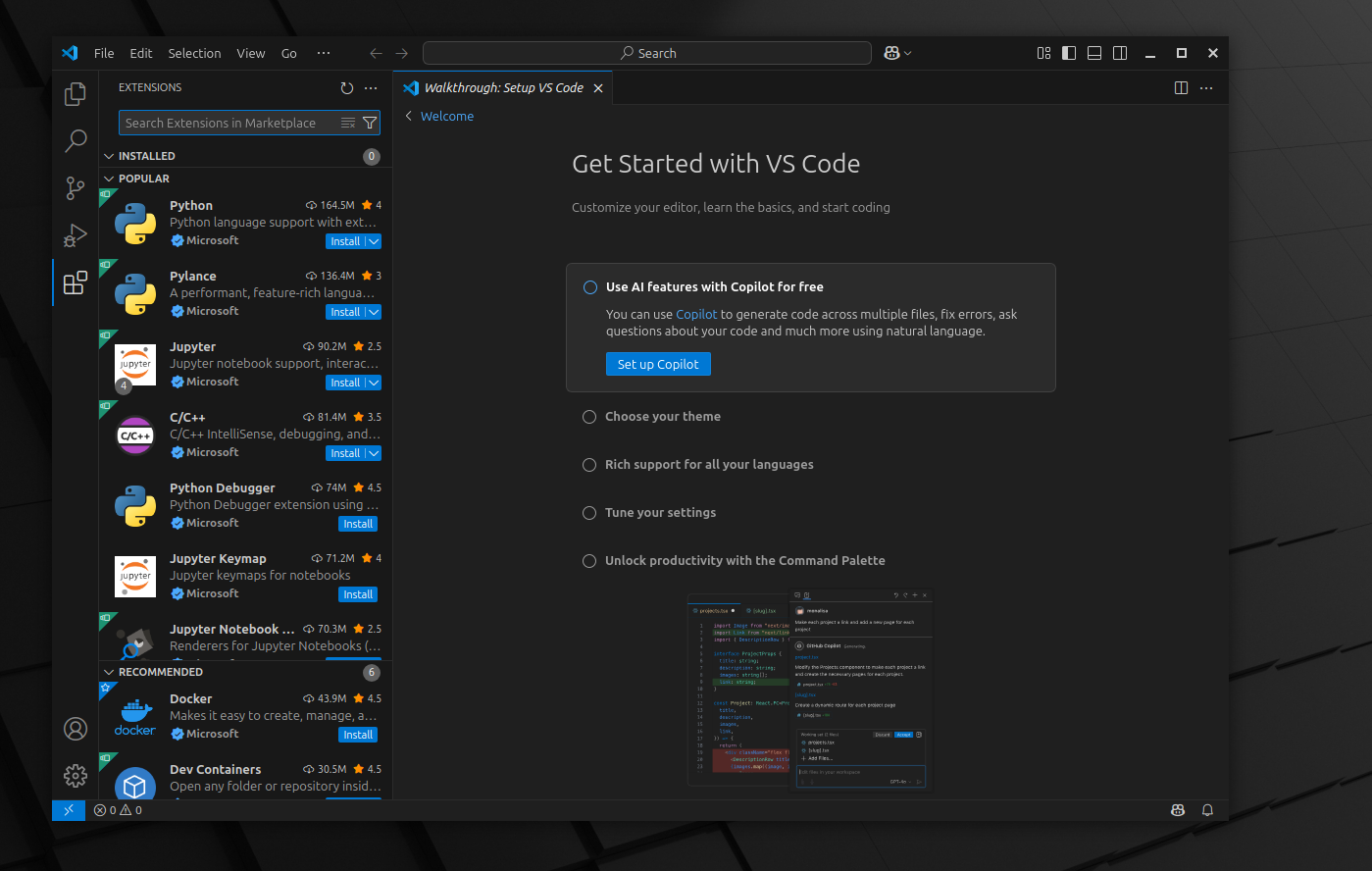Screen dimensions: 1372x871
Task: Click the Set up Copilot button
Action: (658, 364)
